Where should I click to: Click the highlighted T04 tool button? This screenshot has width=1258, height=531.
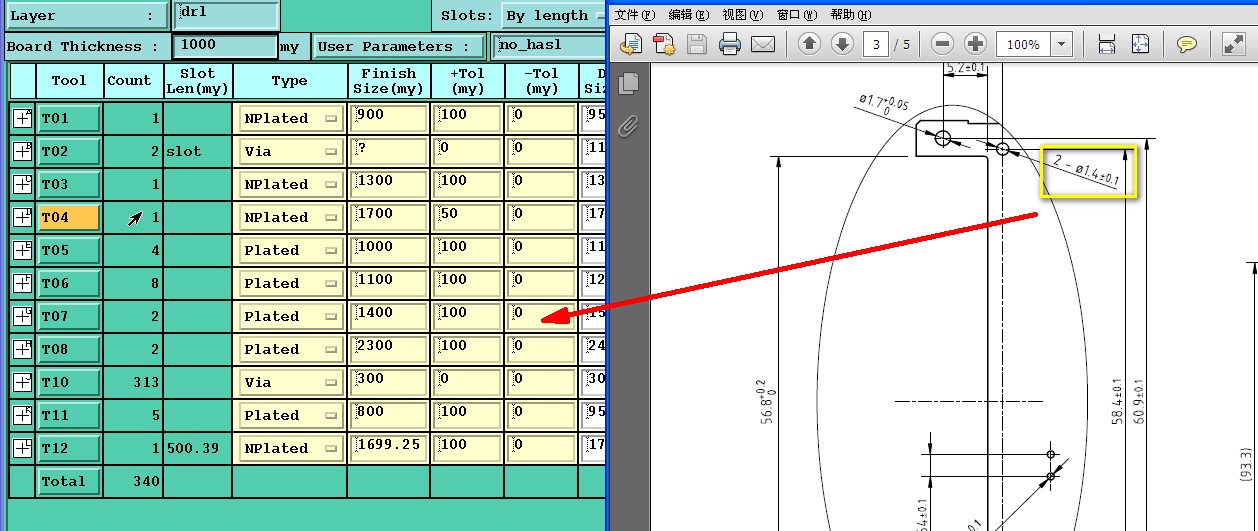(69, 217)
